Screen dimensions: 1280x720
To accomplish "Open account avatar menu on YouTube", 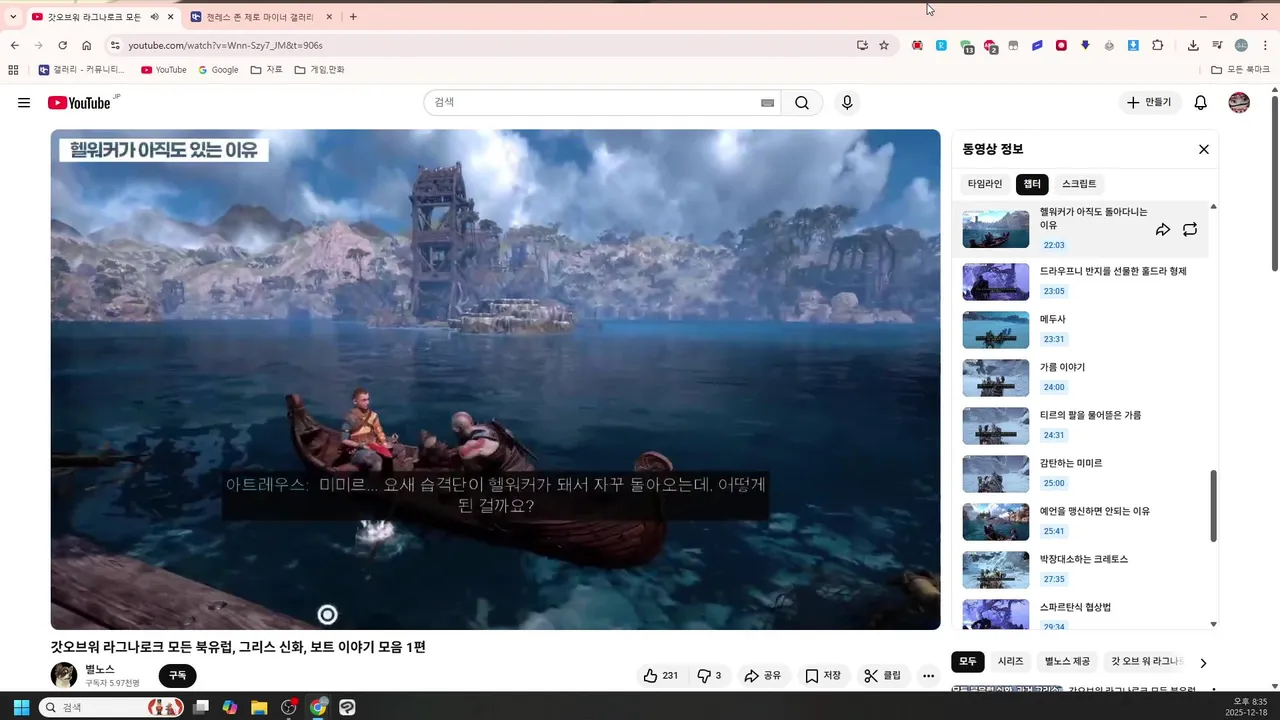I will (x=1239, y=103).
